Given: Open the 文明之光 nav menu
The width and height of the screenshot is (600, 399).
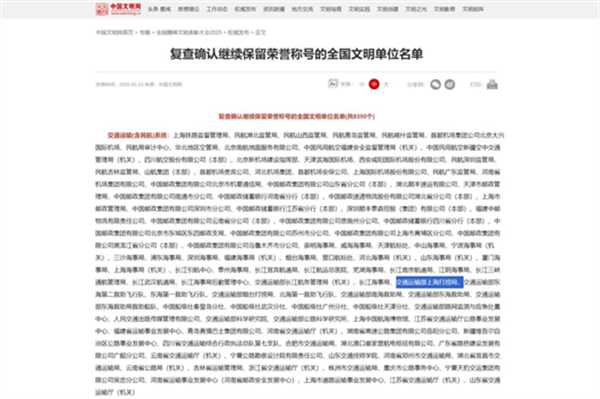Looking at the screenshot, I should click(416, 9).
